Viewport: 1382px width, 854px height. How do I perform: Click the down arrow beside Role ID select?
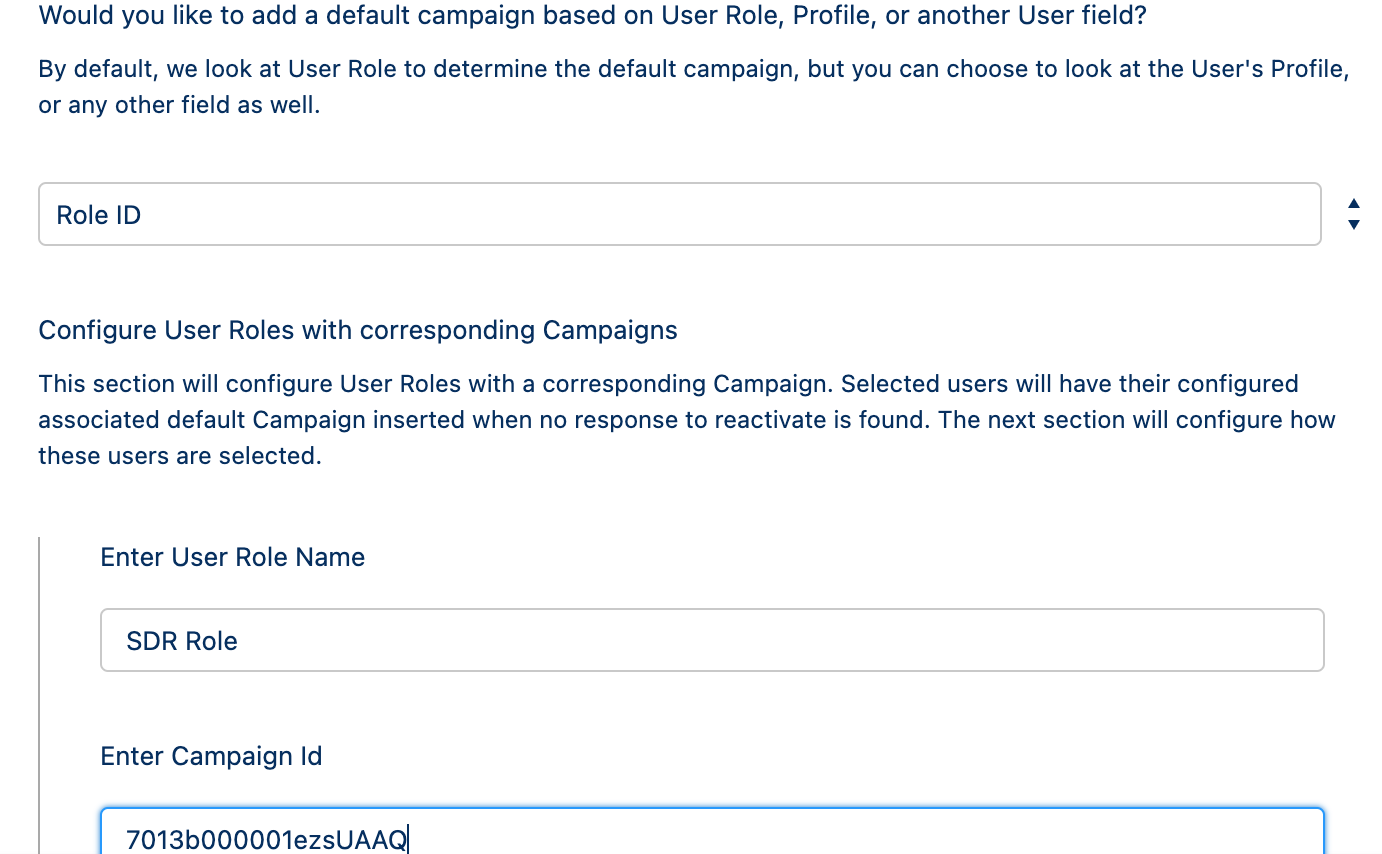click(x=1353, y=225)
